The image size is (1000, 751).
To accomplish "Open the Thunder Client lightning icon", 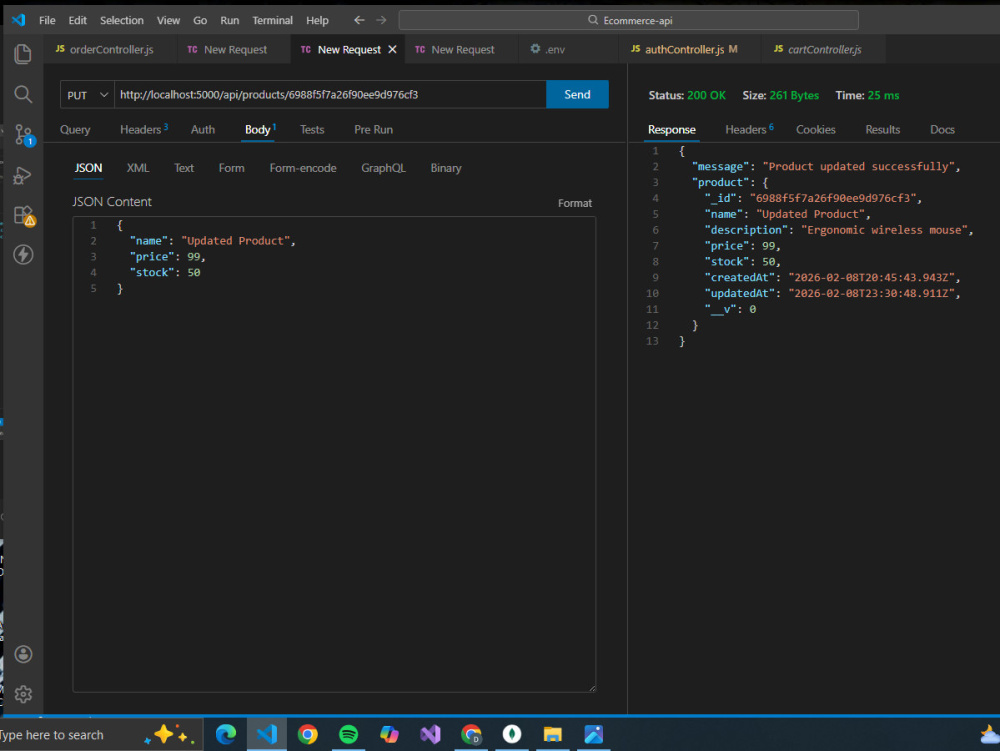I will 23,254.
